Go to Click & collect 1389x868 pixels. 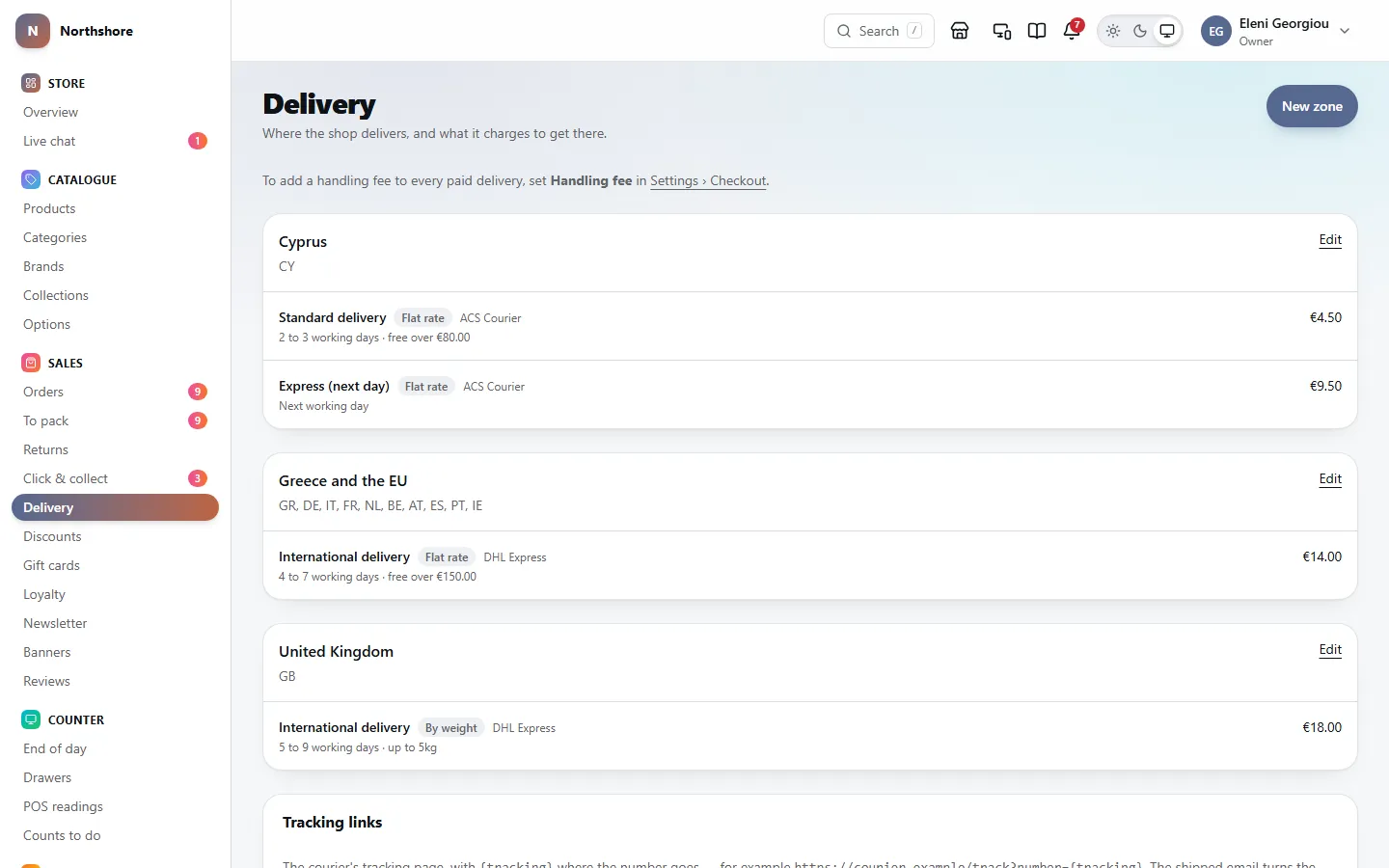point(115,478)
